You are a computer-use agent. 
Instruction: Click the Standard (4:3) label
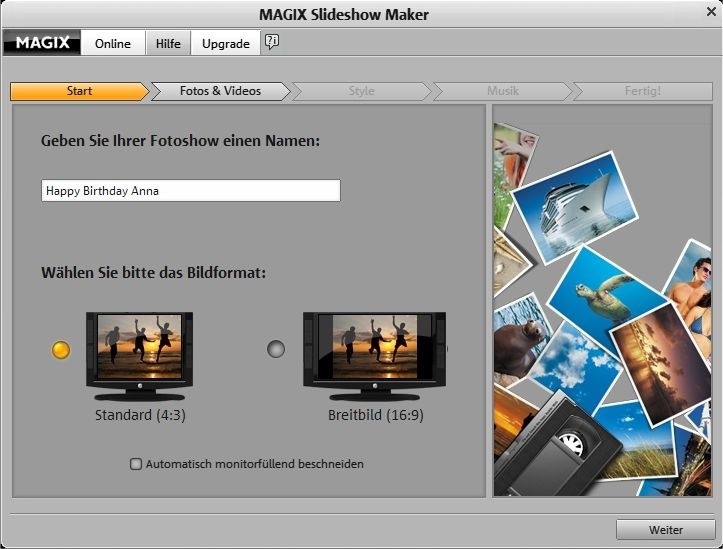point(140,415)
